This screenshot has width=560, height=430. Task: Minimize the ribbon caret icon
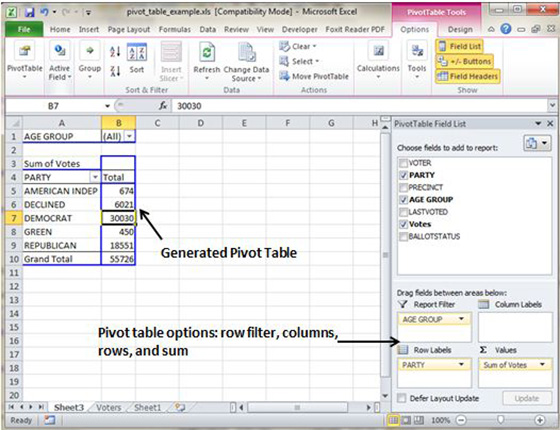[492, 29]
